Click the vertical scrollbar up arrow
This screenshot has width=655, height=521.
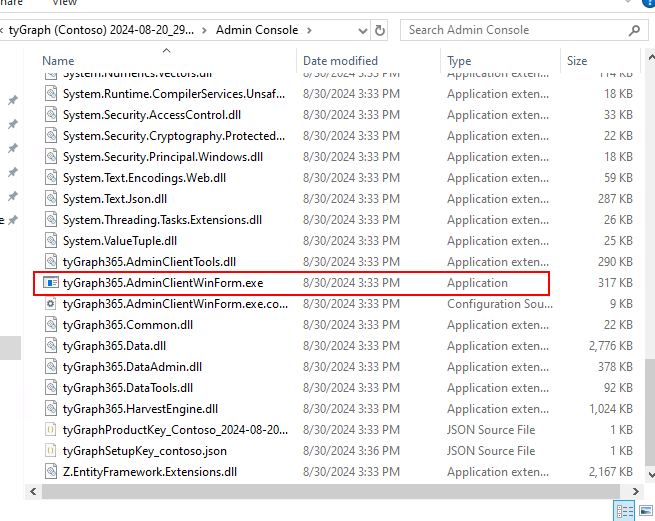pos(650,57)
